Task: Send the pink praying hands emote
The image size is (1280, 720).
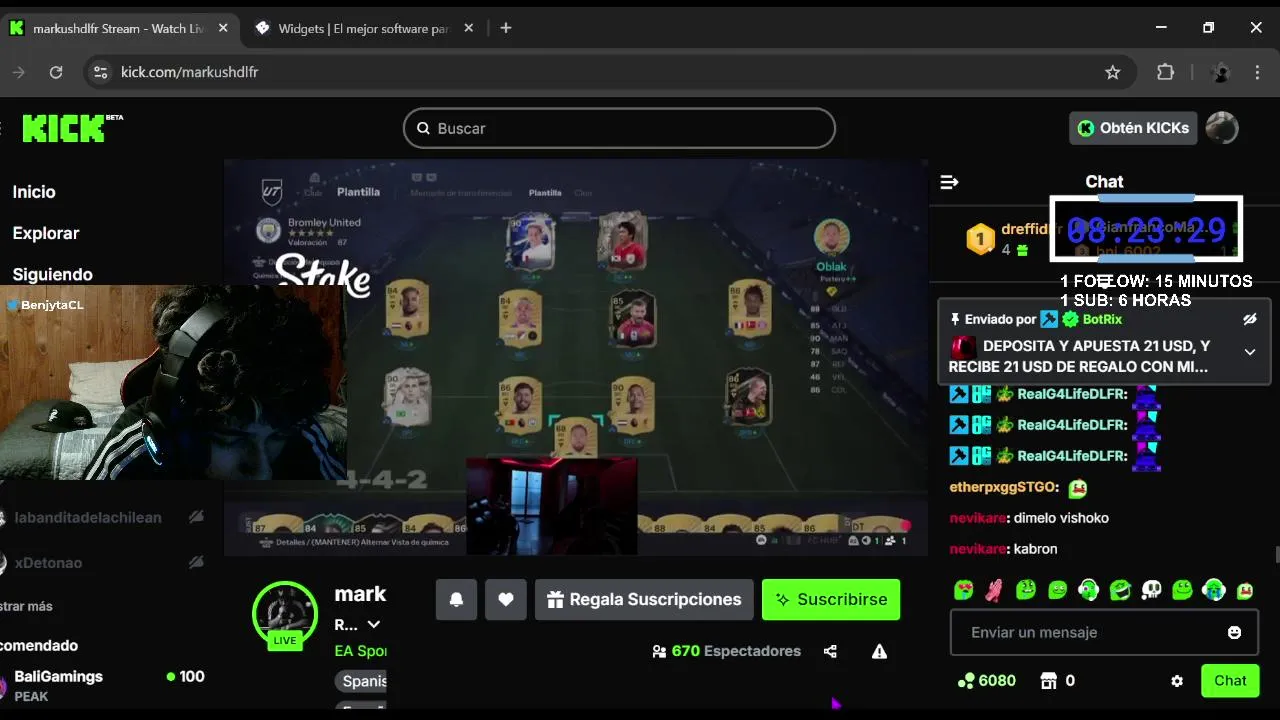Action: pyautogui.click(x=994, y=590)
